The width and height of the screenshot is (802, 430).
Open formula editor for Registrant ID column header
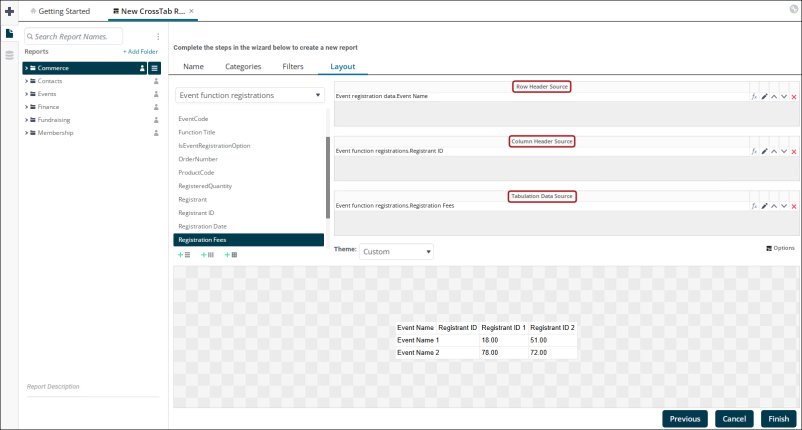point(754,151)
